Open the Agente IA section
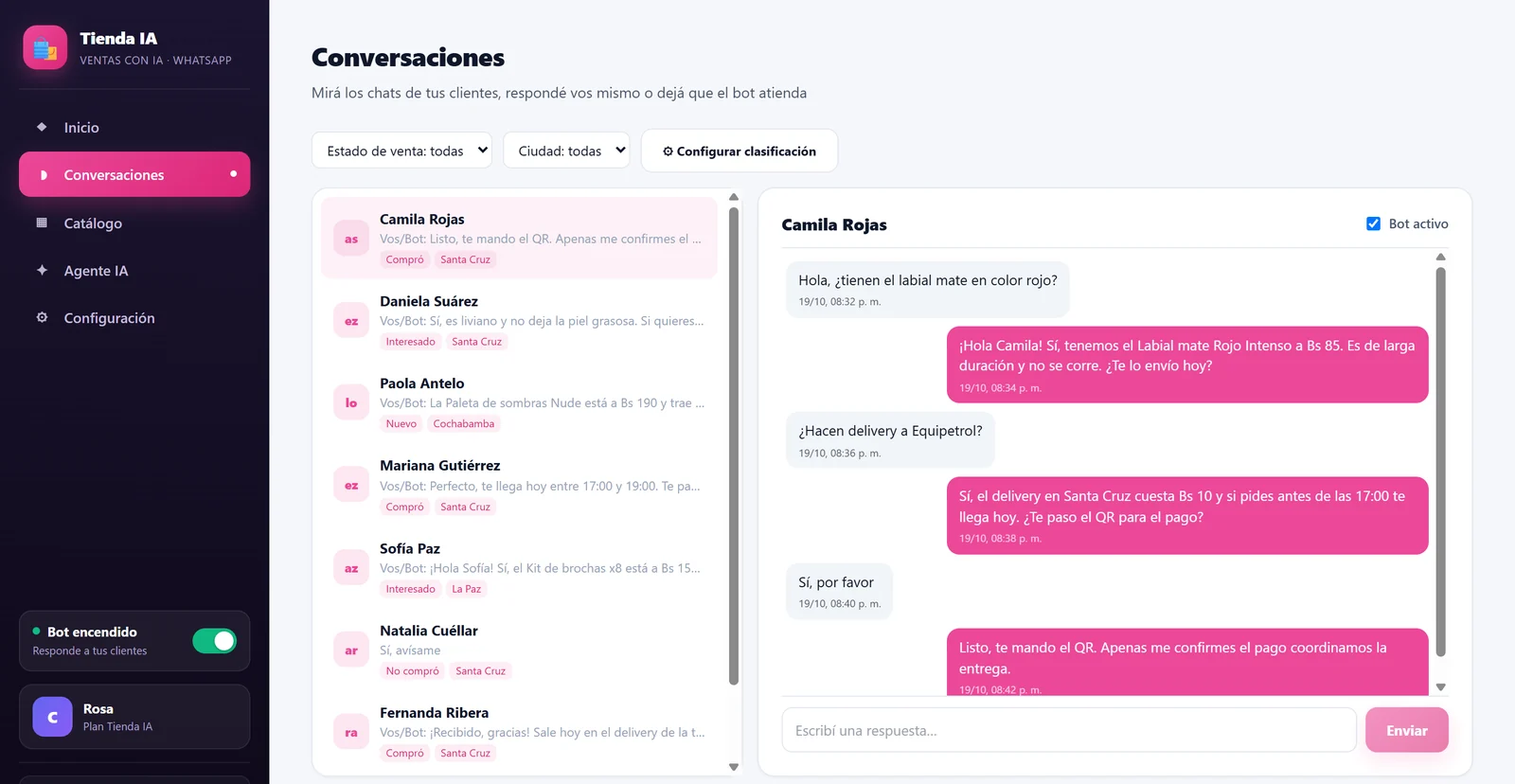Screen dimensions: 1515x784 coord(134,270)
